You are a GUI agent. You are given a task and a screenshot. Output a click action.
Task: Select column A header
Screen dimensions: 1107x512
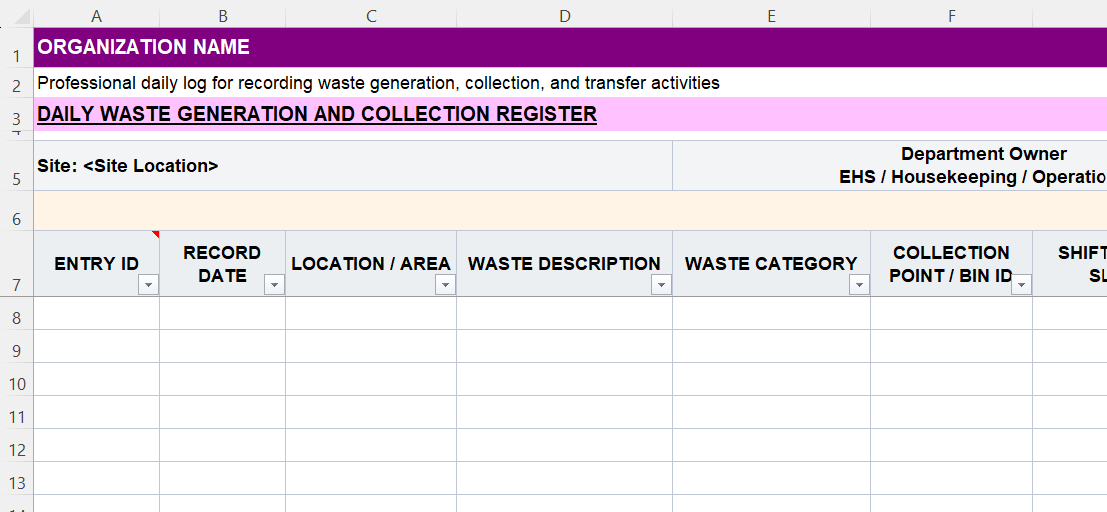coord(96,15)
